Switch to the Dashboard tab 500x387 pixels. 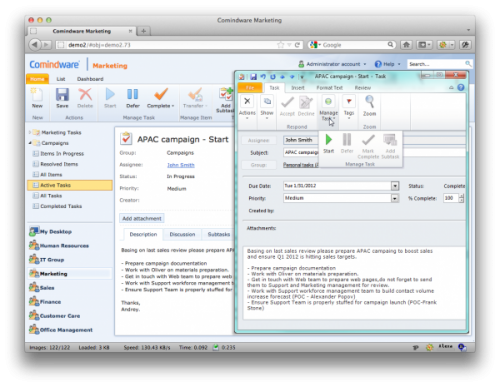pos(90,79)
